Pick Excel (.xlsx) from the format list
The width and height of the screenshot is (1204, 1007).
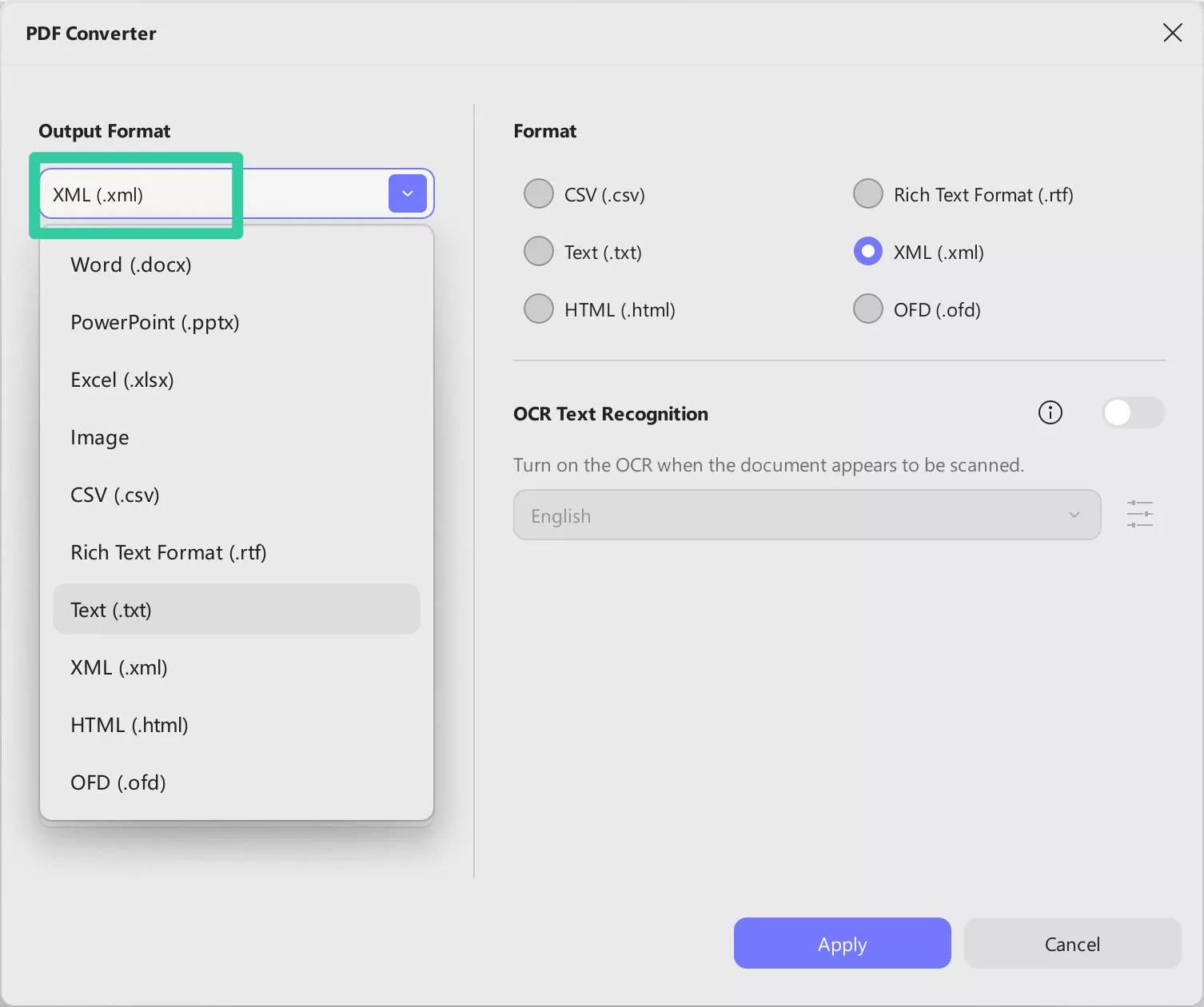(x=122, y=380)
